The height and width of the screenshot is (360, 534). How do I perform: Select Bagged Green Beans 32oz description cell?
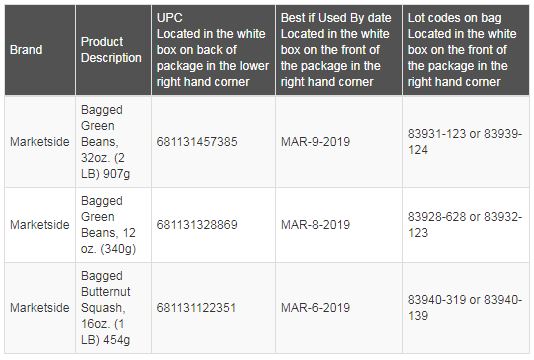tap(113, 142)
